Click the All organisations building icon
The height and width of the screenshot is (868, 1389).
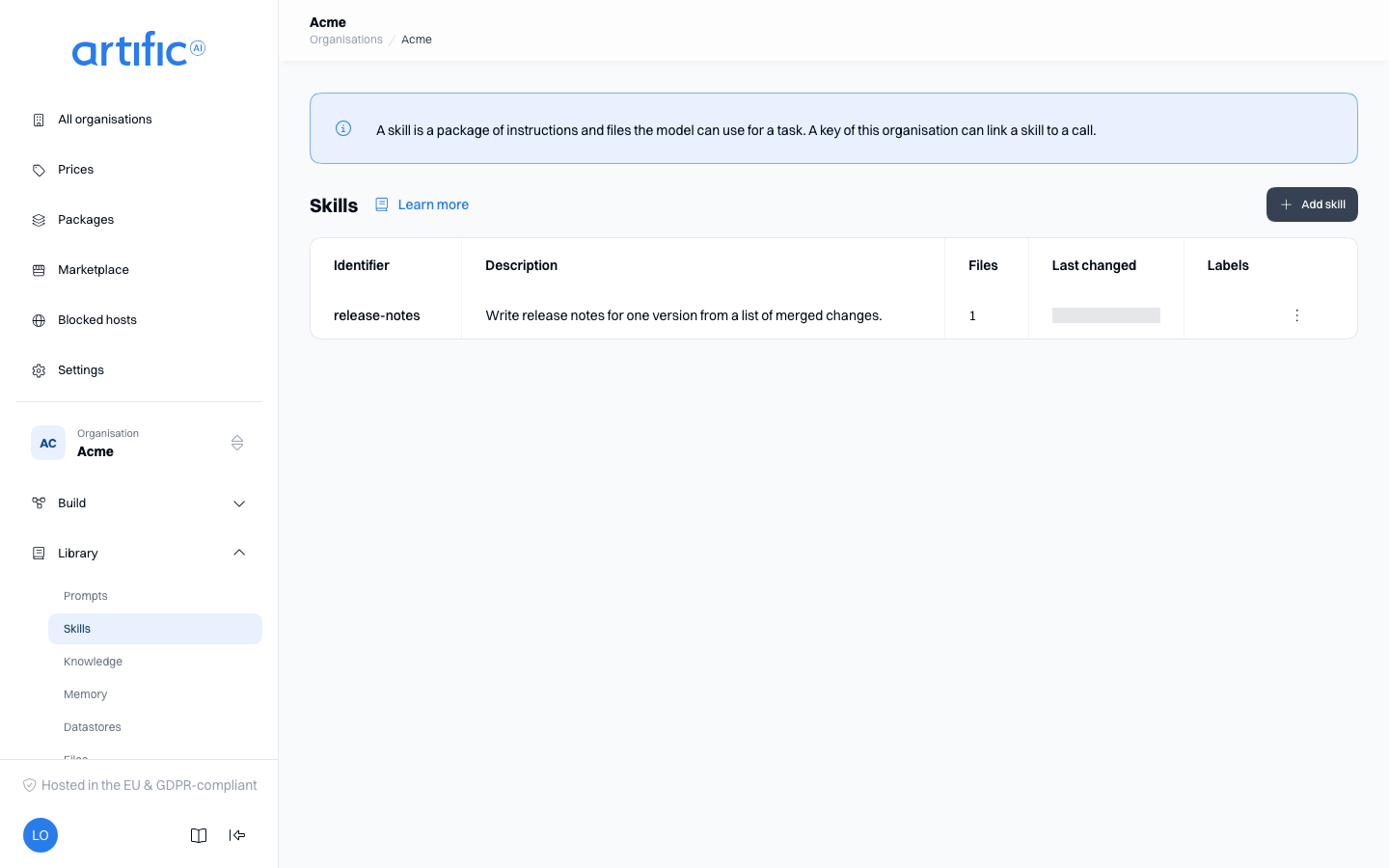coord(39,120)
